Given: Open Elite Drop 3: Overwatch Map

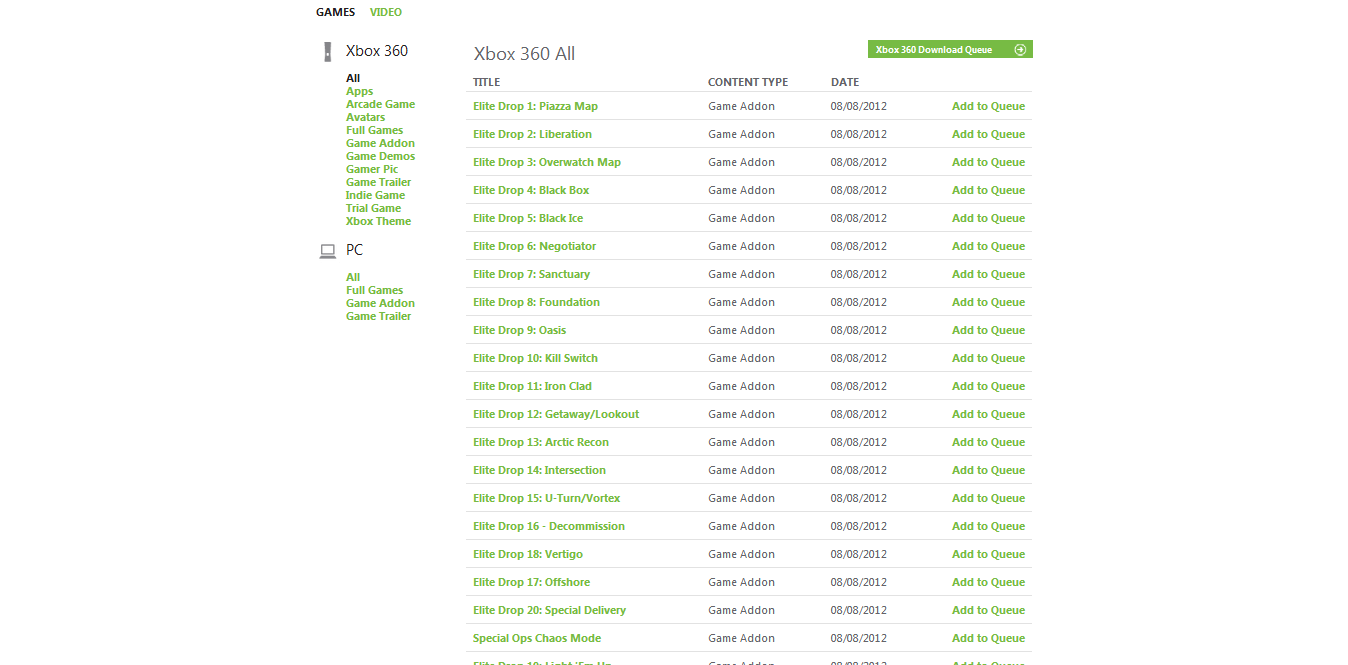Looking at the screenshot, I should point(547,162).
